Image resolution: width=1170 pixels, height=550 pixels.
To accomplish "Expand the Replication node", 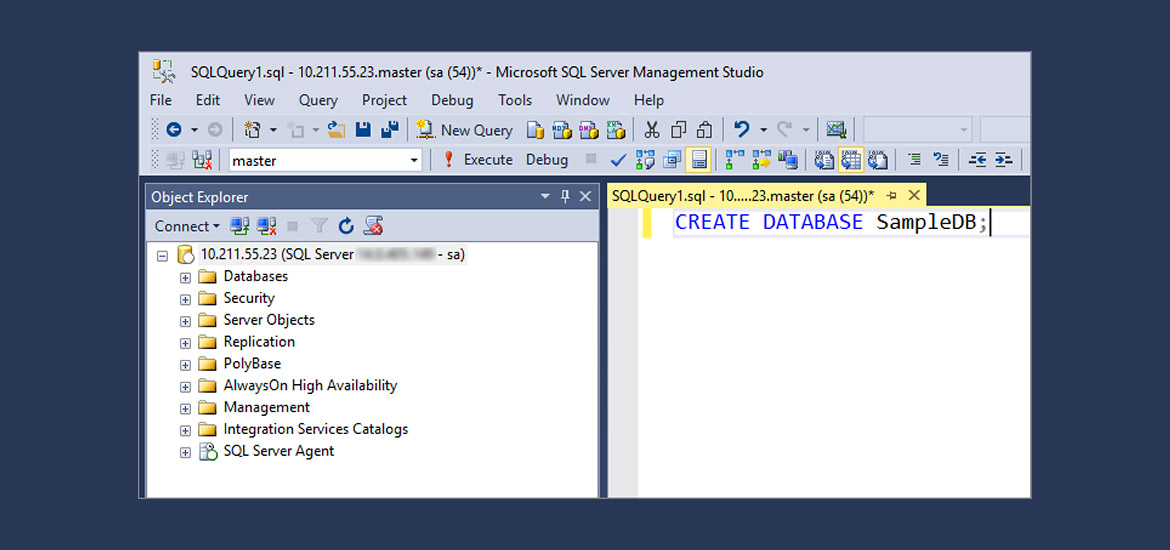I will point(186,343).
